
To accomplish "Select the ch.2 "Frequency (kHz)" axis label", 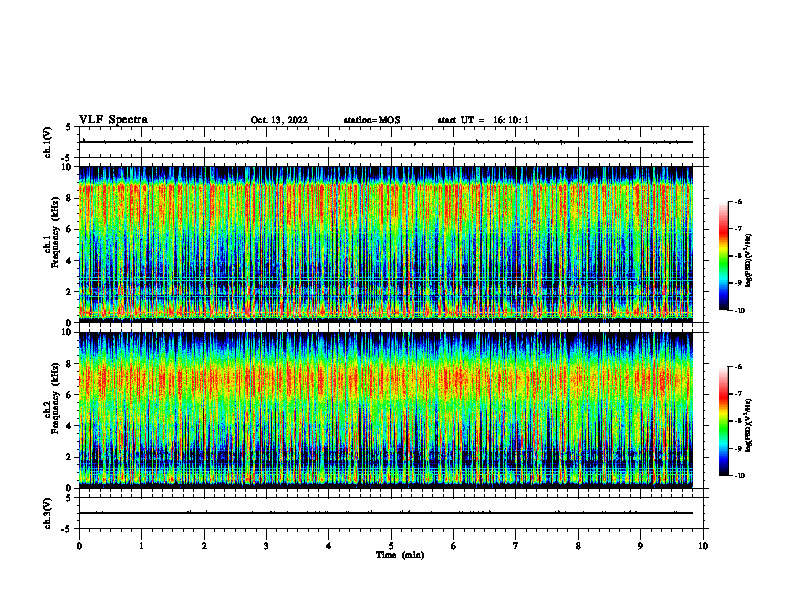I will [x=56, y=397].
